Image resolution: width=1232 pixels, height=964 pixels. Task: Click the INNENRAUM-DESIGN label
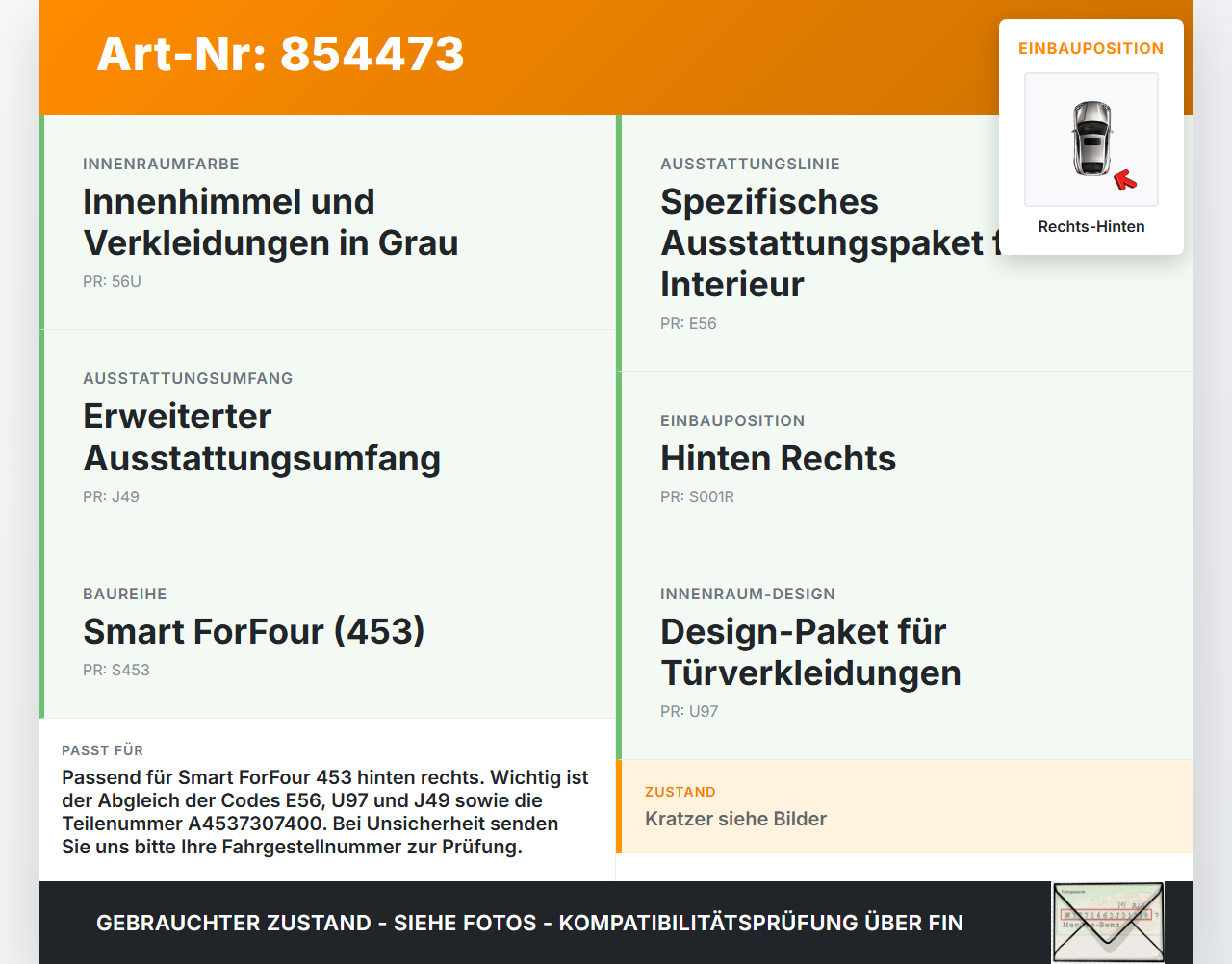point(748,594)
